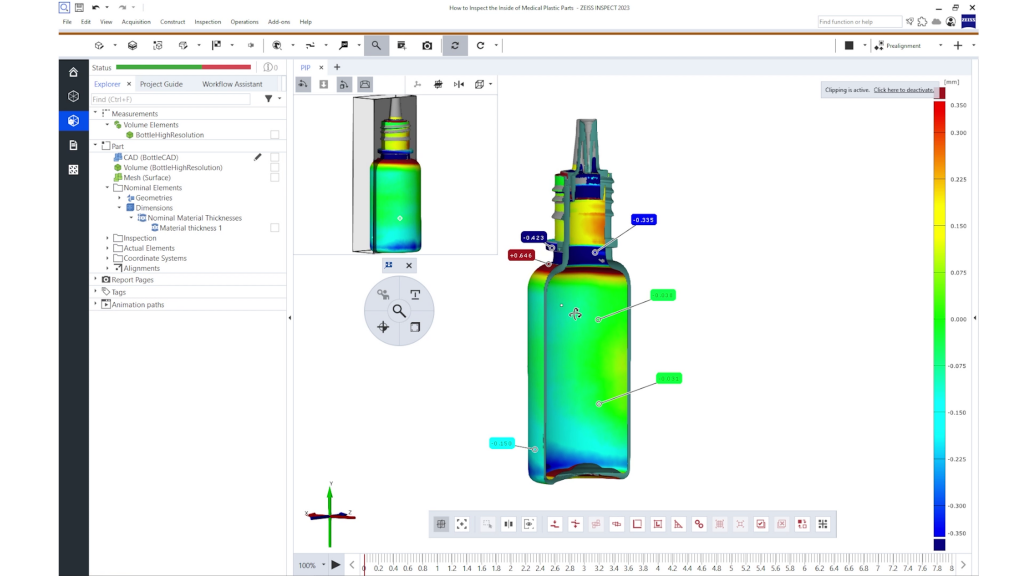Focus the Find function or help field
1024x576 pixels.
click(859, 22)
